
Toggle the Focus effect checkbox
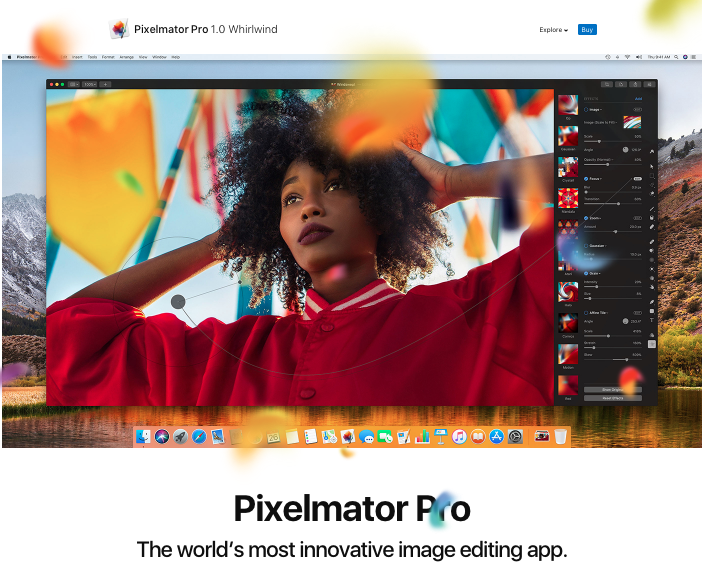tap(586, 179)
